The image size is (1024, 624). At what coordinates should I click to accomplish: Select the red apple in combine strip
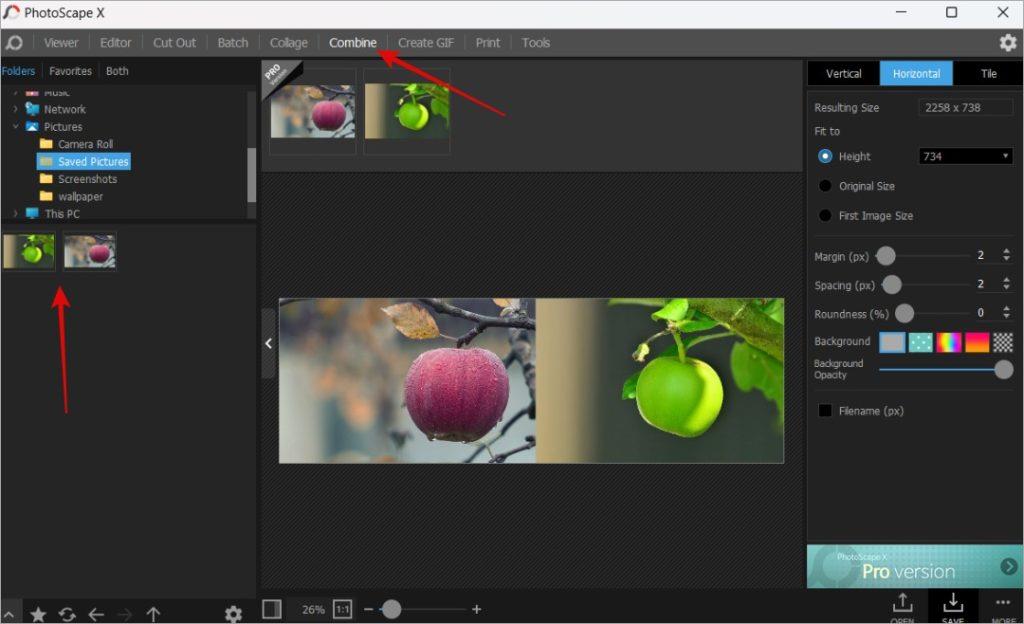pos(313,112)
